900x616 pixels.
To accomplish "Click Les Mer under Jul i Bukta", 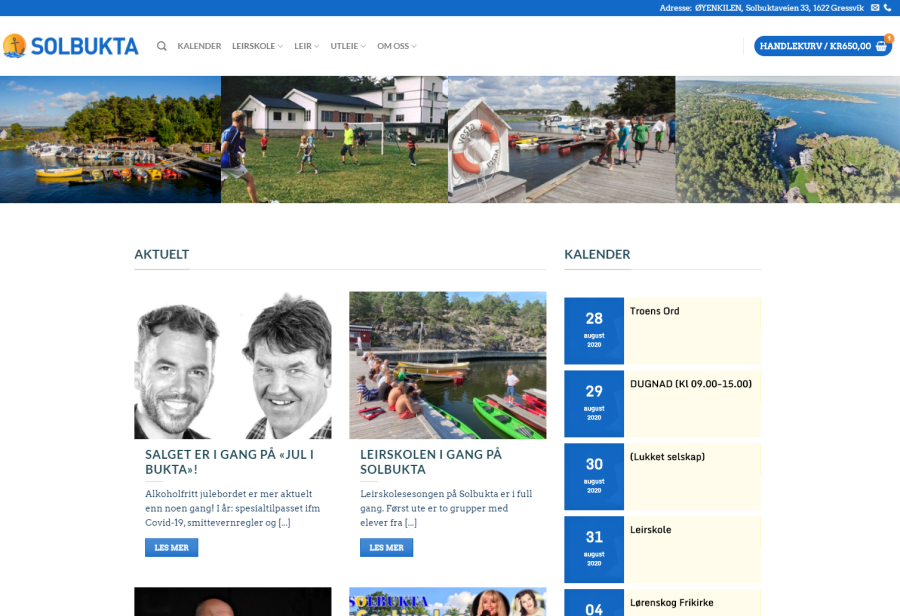I will pos(171,548).
